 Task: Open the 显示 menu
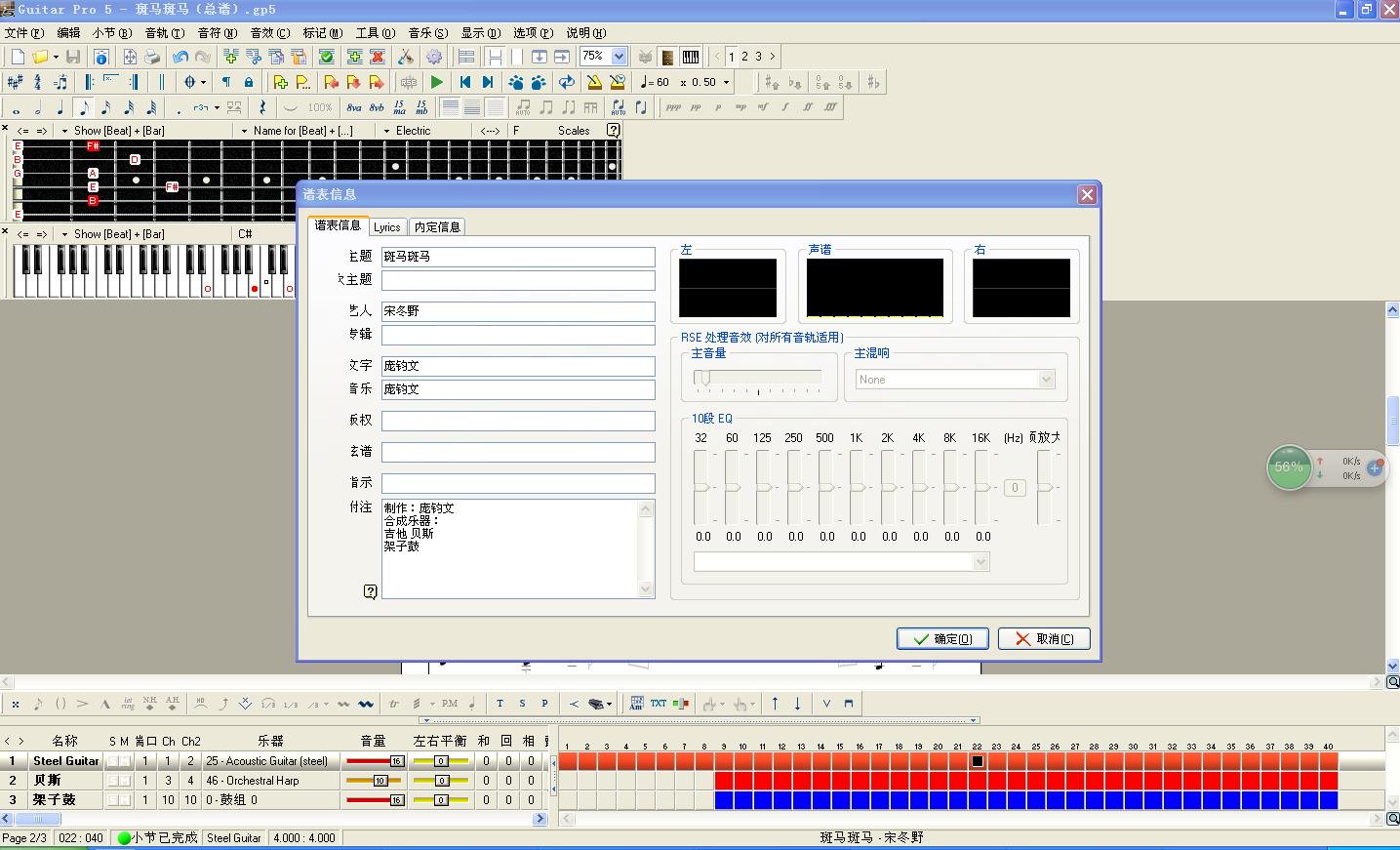click(480, 32)
